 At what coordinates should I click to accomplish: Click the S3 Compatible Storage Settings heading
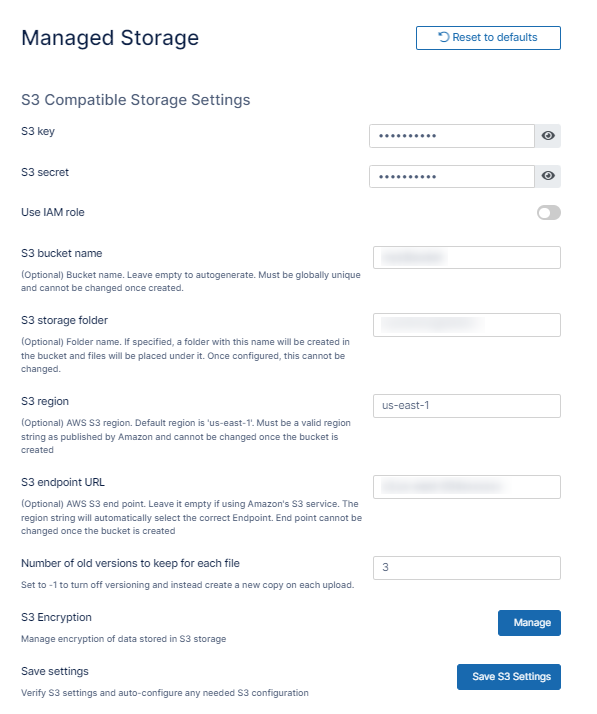click(136, 100)
